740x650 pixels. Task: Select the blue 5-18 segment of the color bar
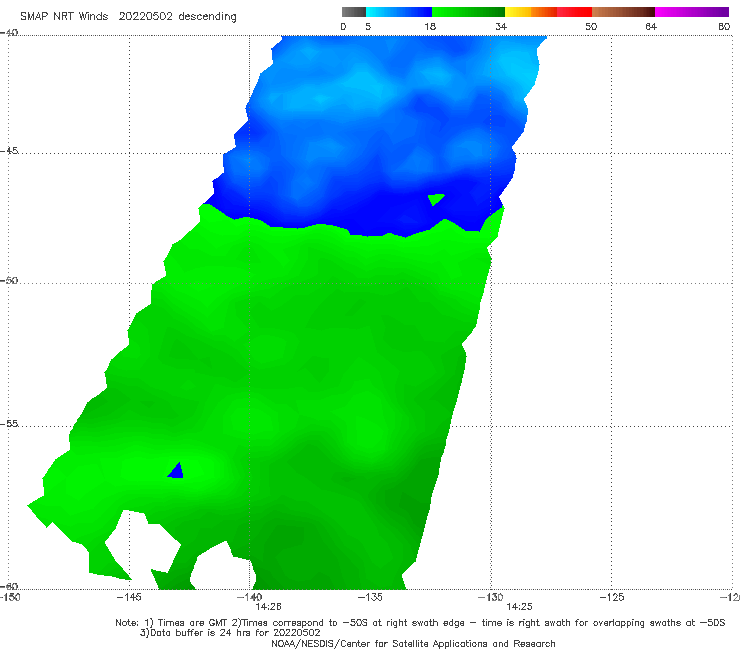point(399,12)
